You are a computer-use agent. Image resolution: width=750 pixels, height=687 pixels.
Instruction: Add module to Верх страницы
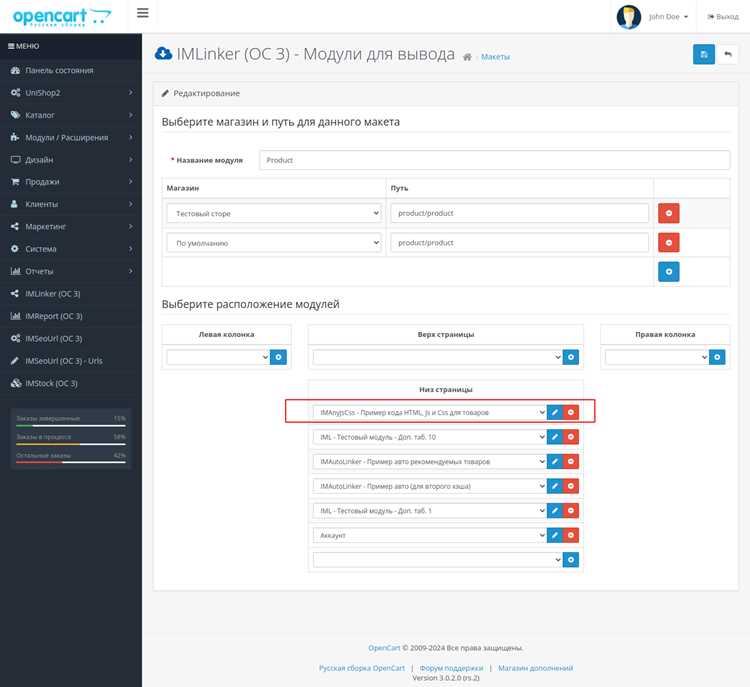coord(571,357)
